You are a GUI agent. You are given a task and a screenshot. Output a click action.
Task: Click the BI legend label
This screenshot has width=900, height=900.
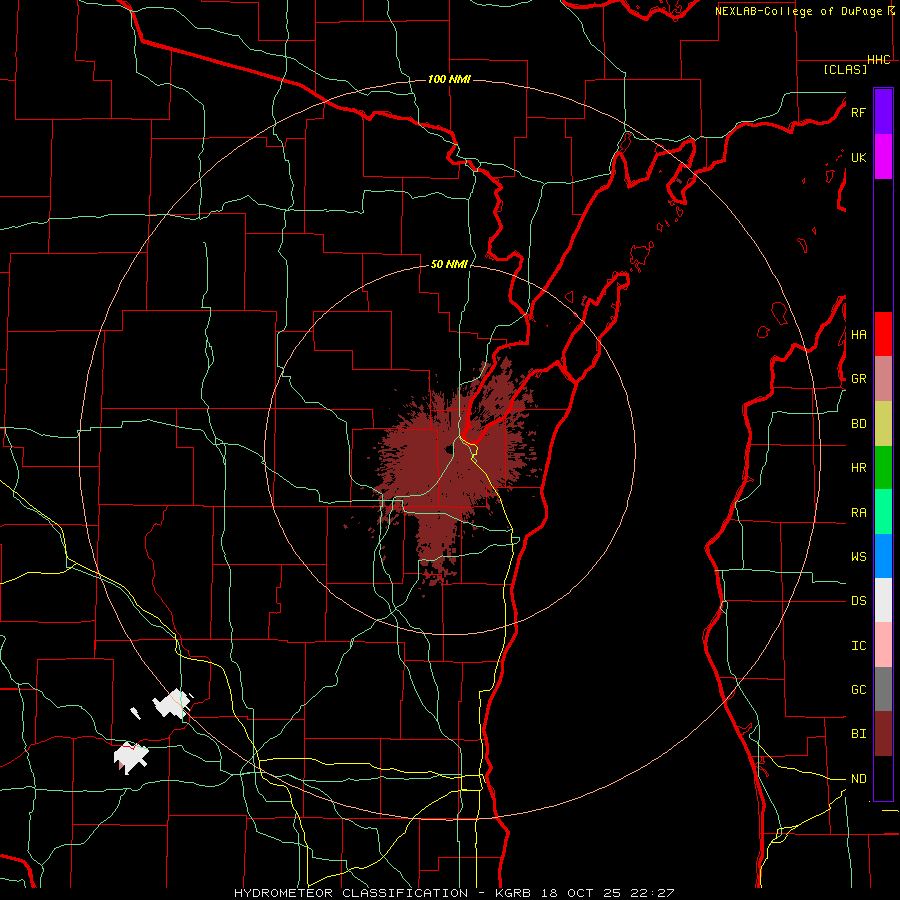(x=858, y=734)
